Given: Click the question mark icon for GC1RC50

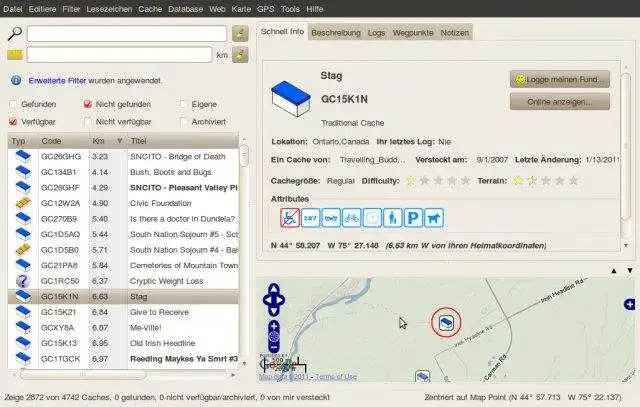Looking at the screenshot, I should point(23,281).
